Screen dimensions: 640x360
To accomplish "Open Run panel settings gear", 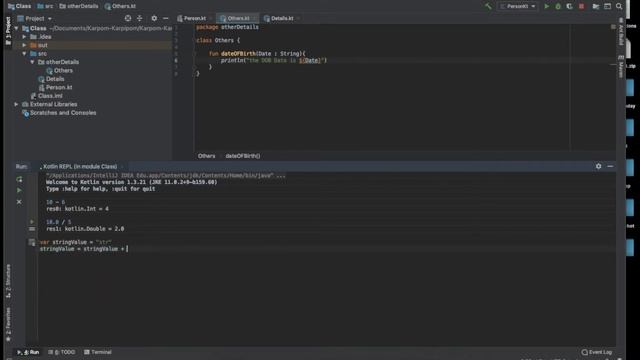I will (598, 166).
